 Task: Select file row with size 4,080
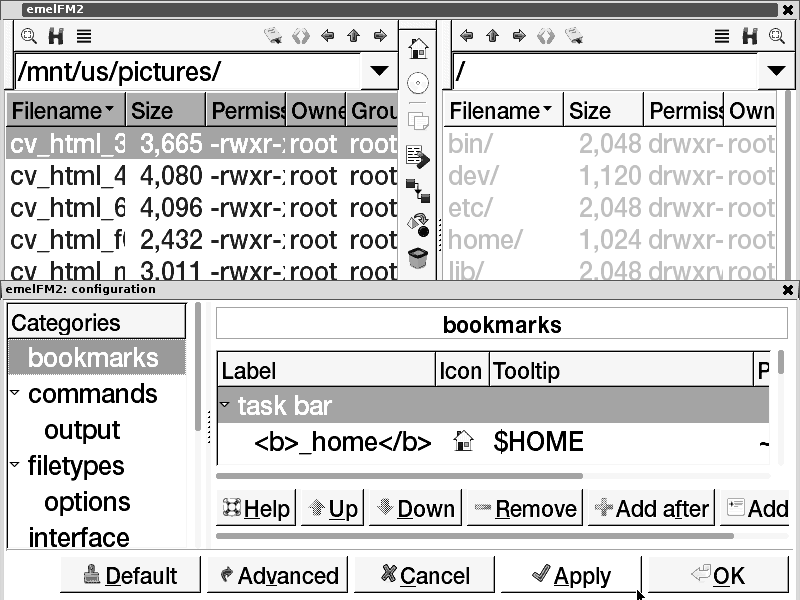tap(202, 176)
